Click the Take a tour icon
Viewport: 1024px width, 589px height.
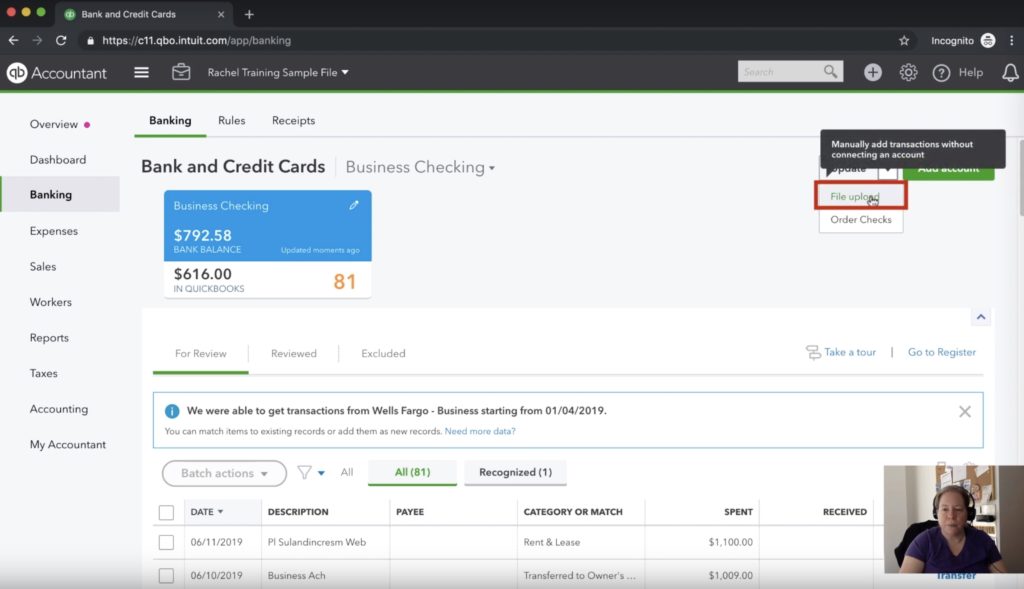(813, 353)
